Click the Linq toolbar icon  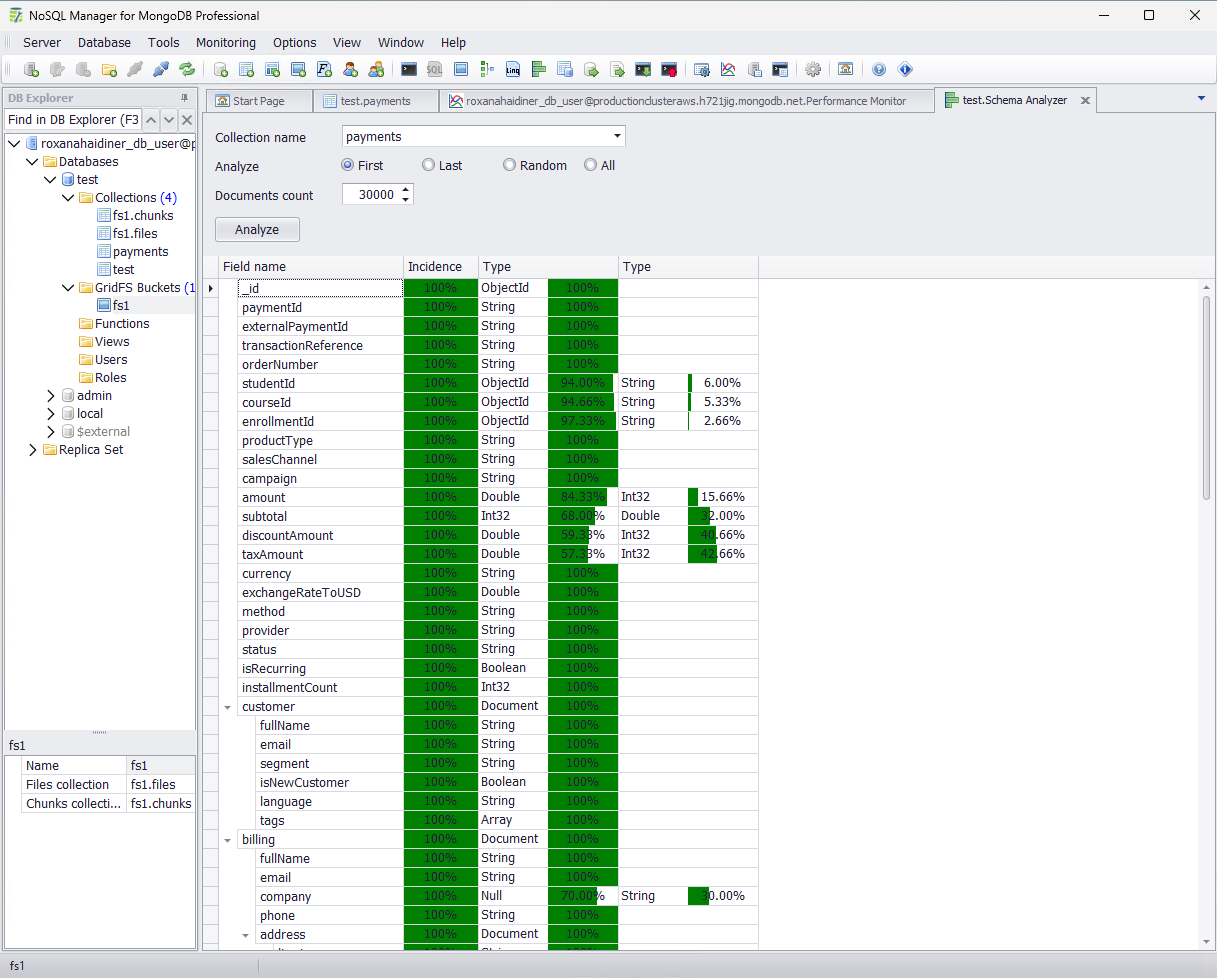tap(513, 69)
